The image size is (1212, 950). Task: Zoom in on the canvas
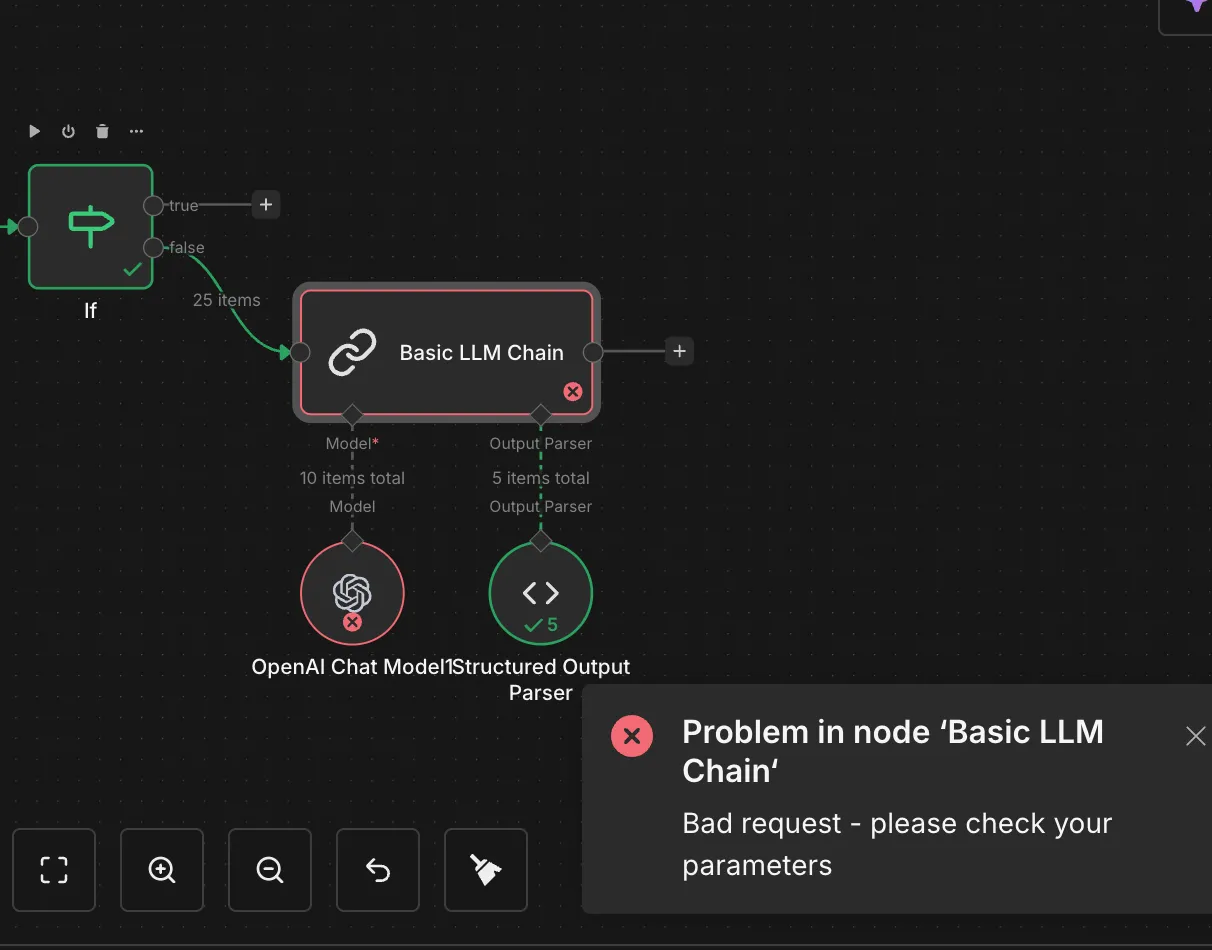tap(162, 870)
